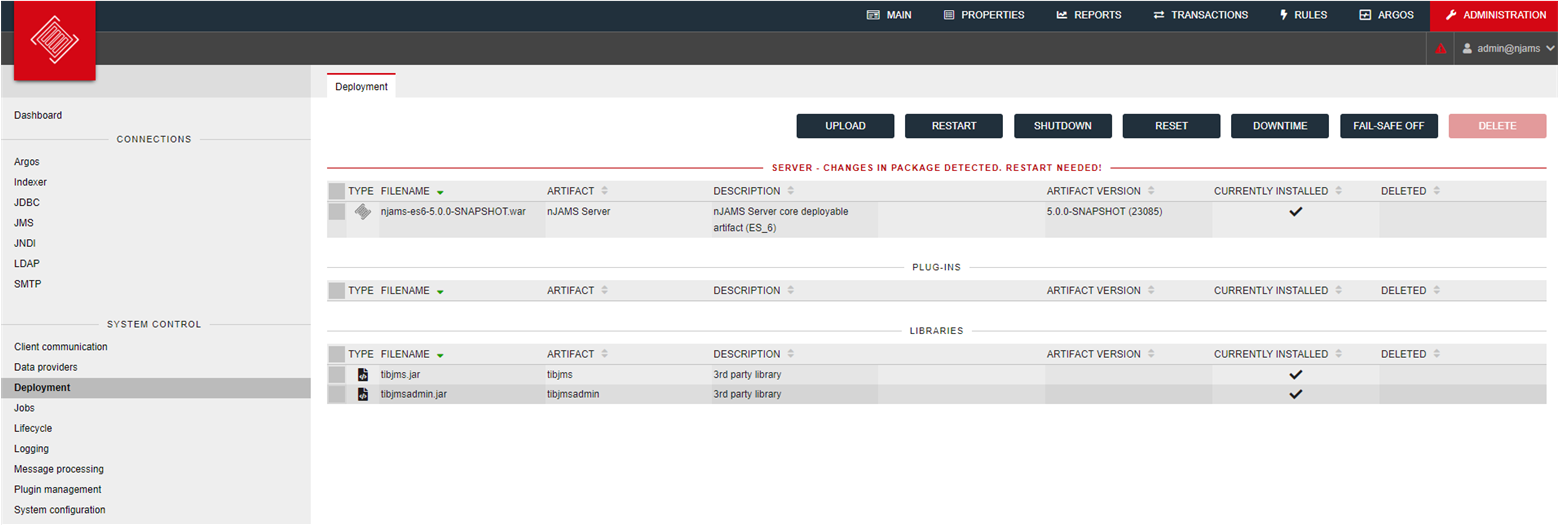Image resolution: width=1559 pixels, height=526 pixels.
Task: Click the tibjmsadmin.jar file type icon
Action: tap(363, 394)
